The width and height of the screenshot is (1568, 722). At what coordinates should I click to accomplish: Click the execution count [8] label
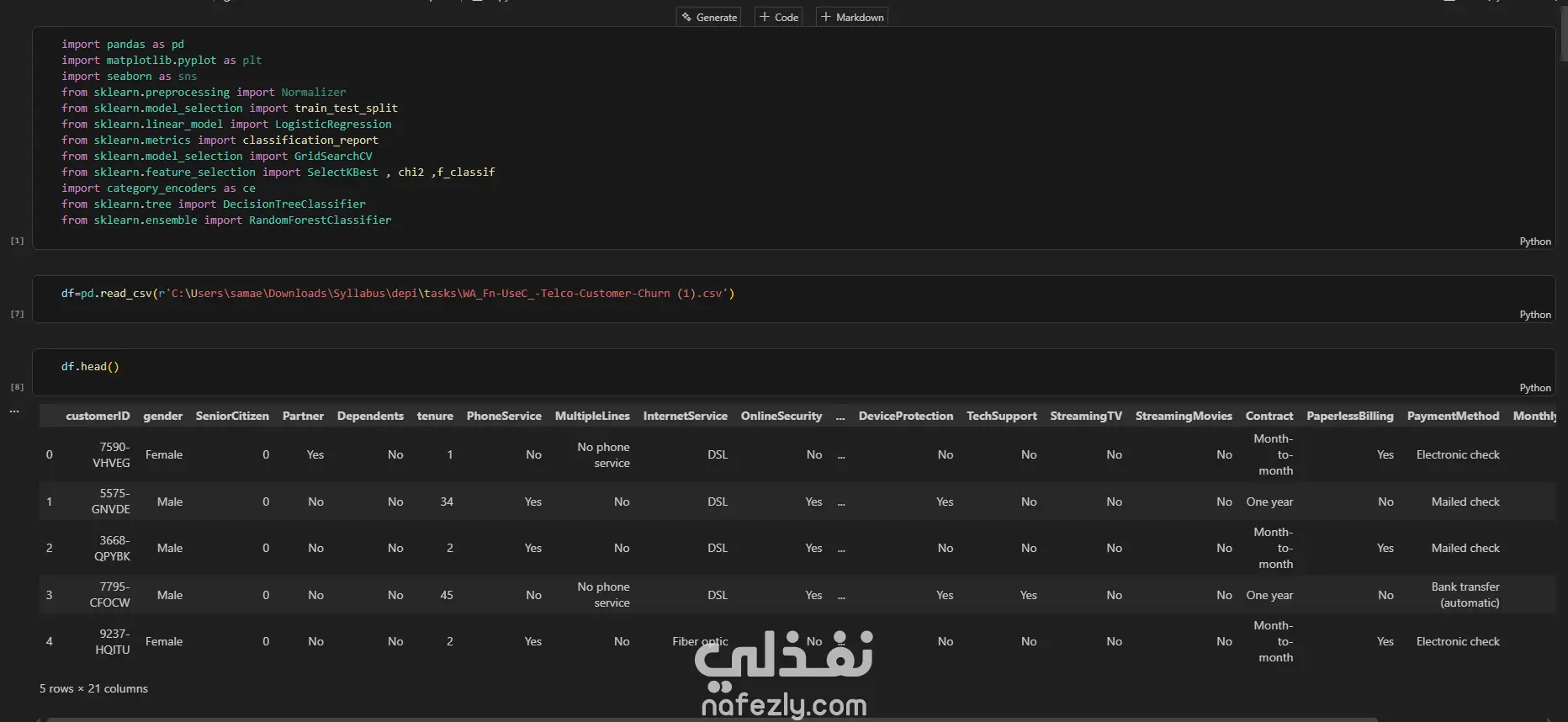(x=17, y=387)
